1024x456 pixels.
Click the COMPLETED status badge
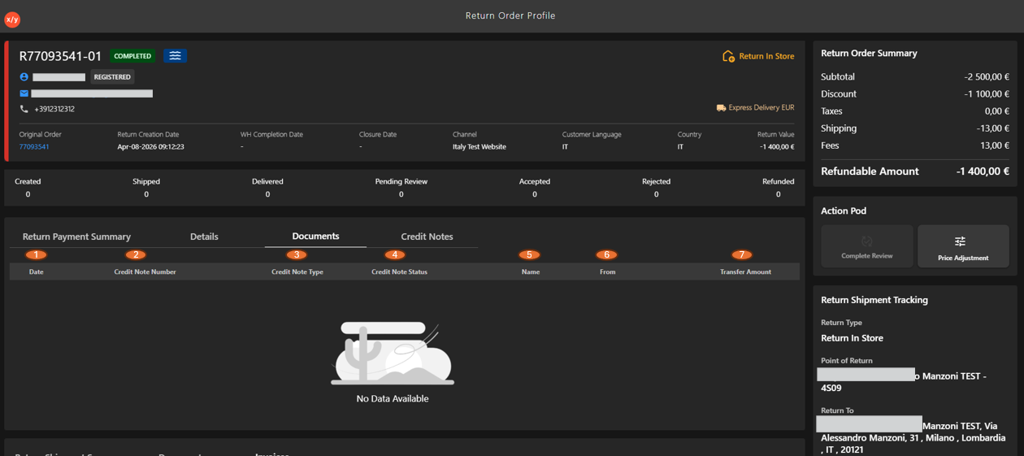133,56
